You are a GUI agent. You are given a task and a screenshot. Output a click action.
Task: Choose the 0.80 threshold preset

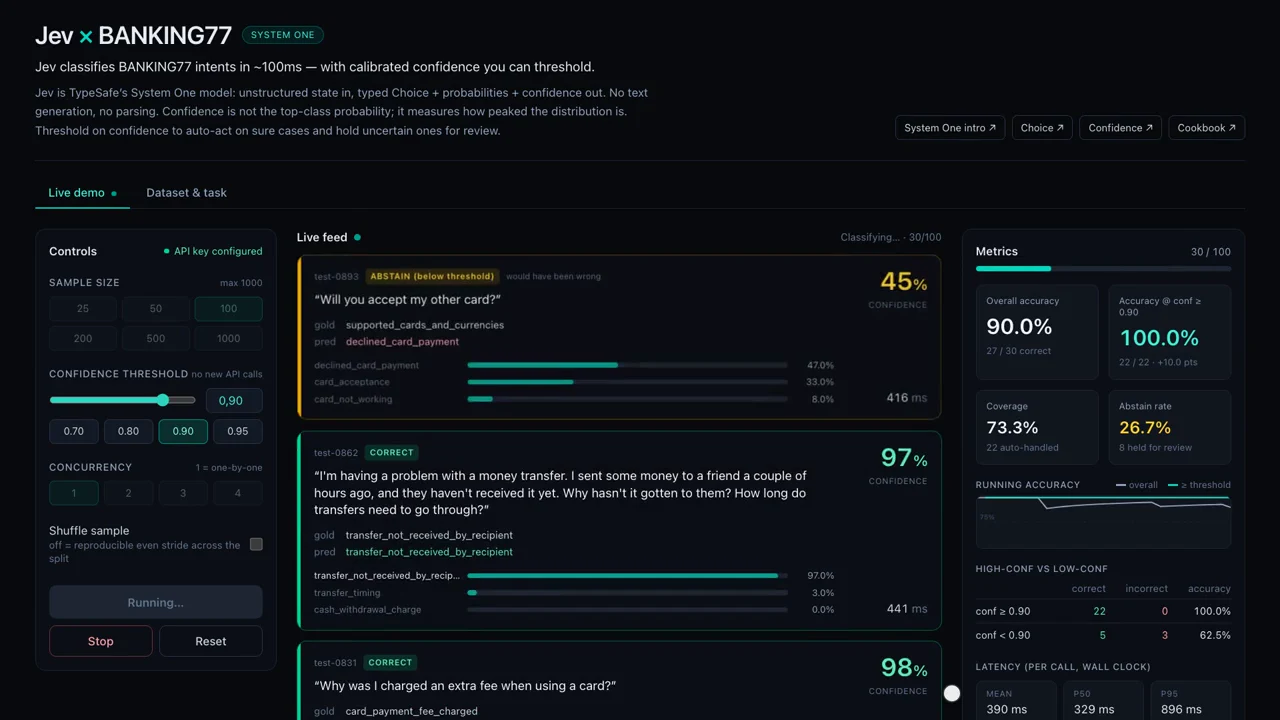pyautogui.click(x=128, y=432)
